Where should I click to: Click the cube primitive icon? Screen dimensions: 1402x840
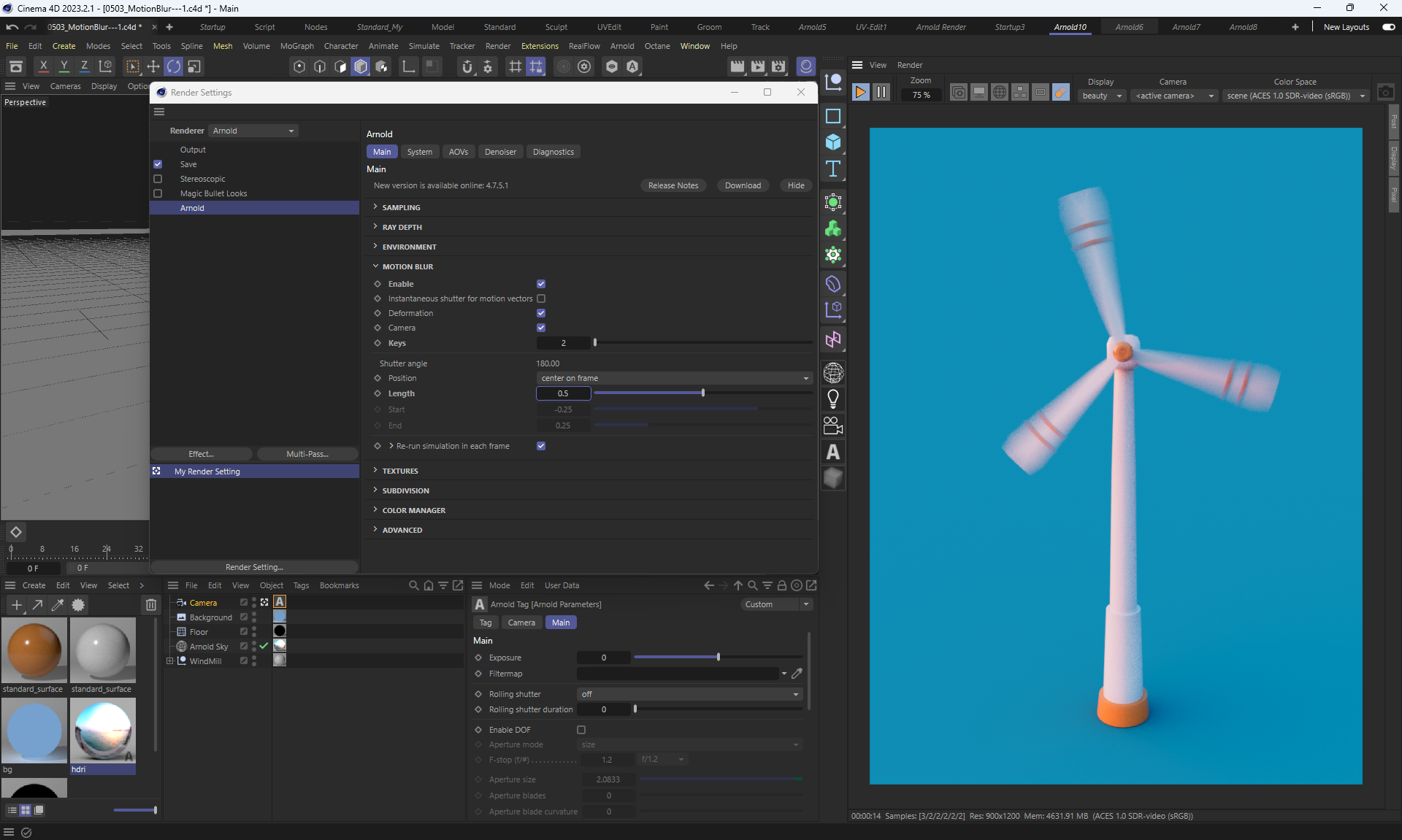[x=832, y=142]
